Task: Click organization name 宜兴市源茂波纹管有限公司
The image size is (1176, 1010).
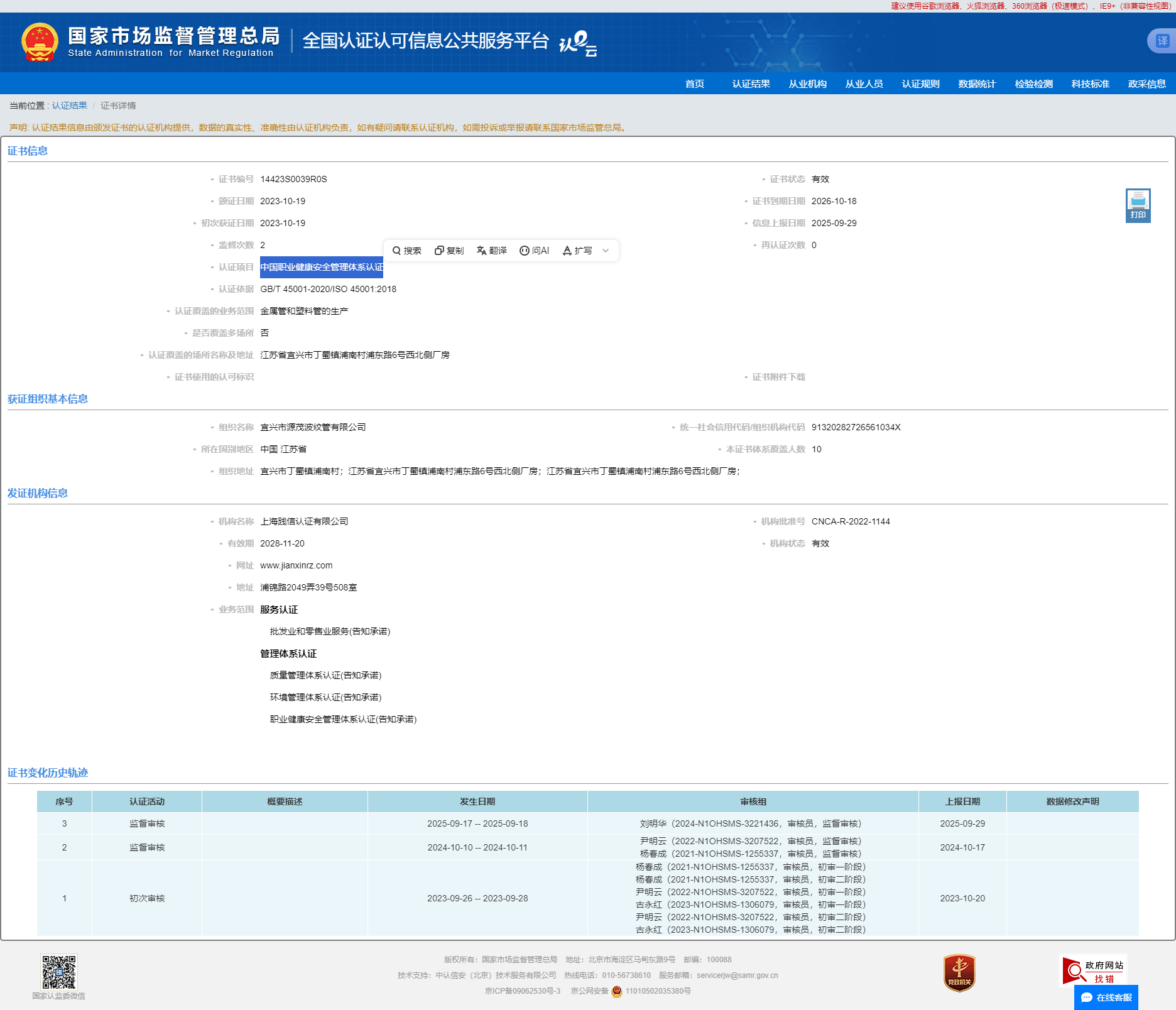Action: point(313,427)
